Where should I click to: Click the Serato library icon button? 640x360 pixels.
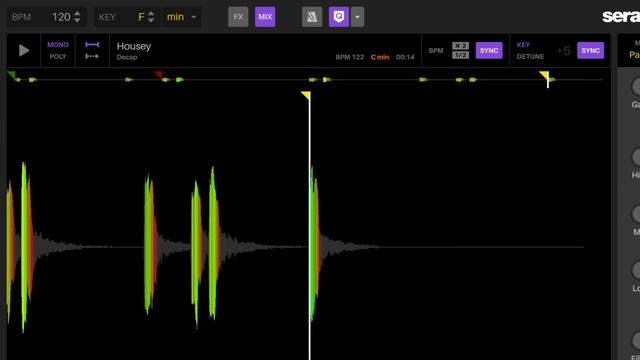point(312,17)
